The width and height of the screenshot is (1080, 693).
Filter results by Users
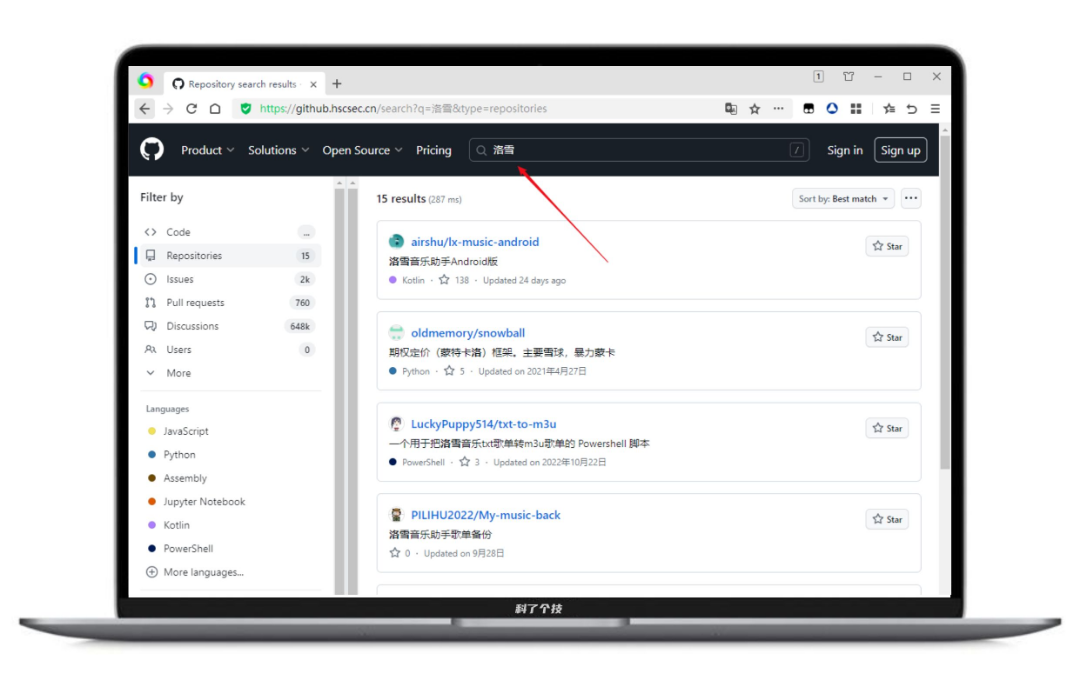point(229,349)
